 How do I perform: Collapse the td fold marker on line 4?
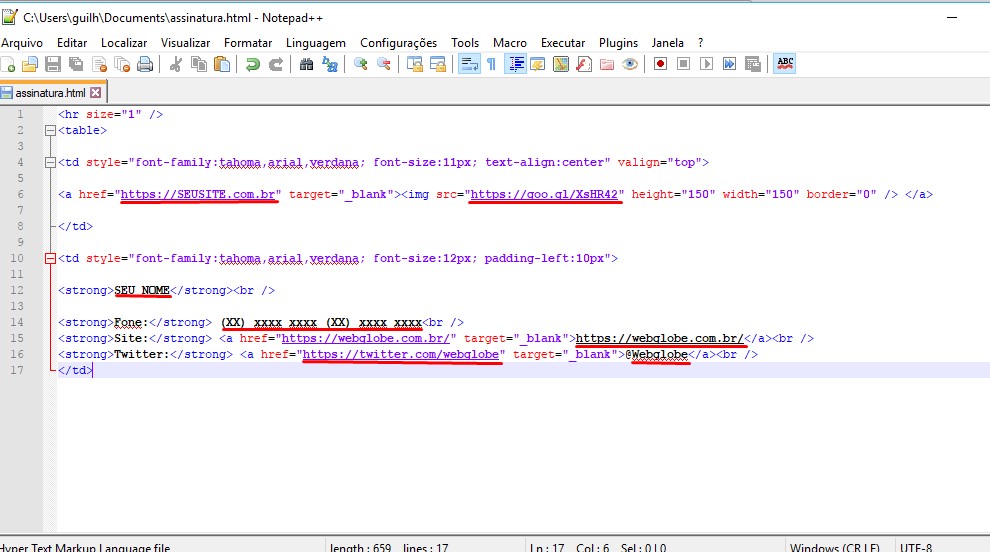point(50,162)
